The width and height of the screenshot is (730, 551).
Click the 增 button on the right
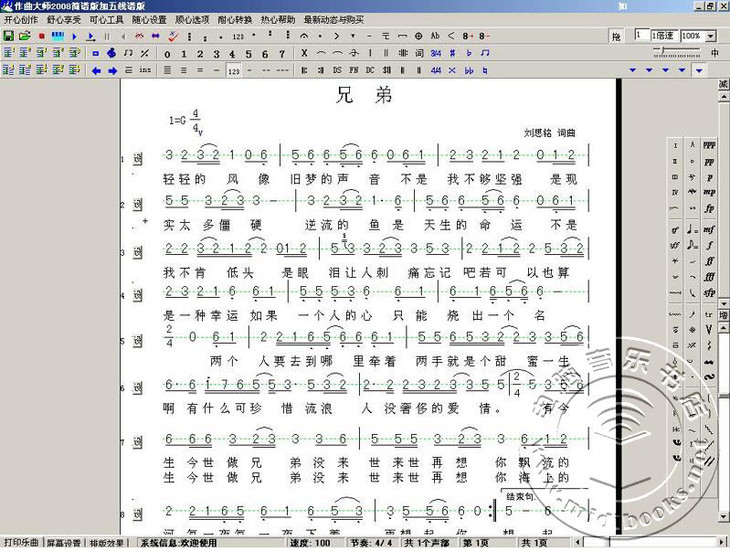point(723,316)
